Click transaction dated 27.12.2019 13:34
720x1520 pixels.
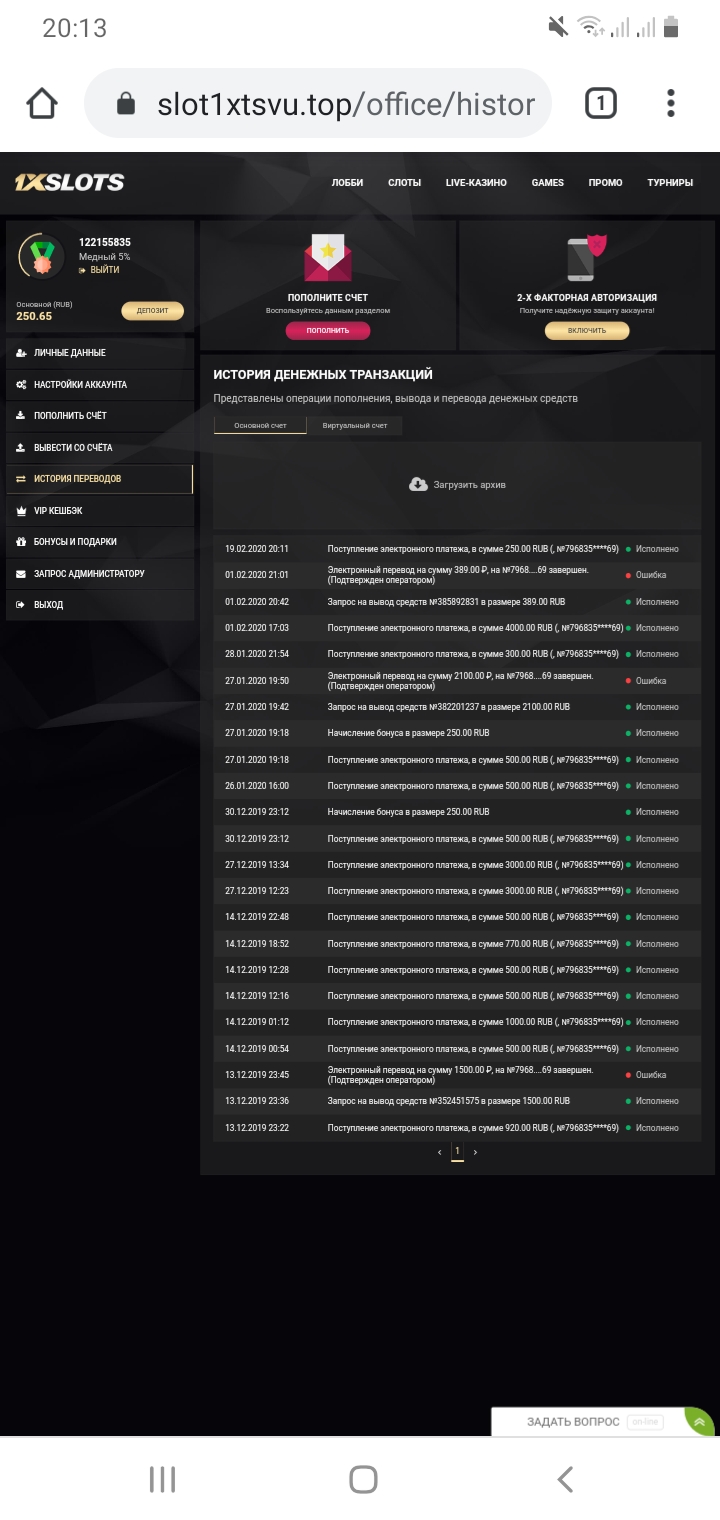(457, 865)
